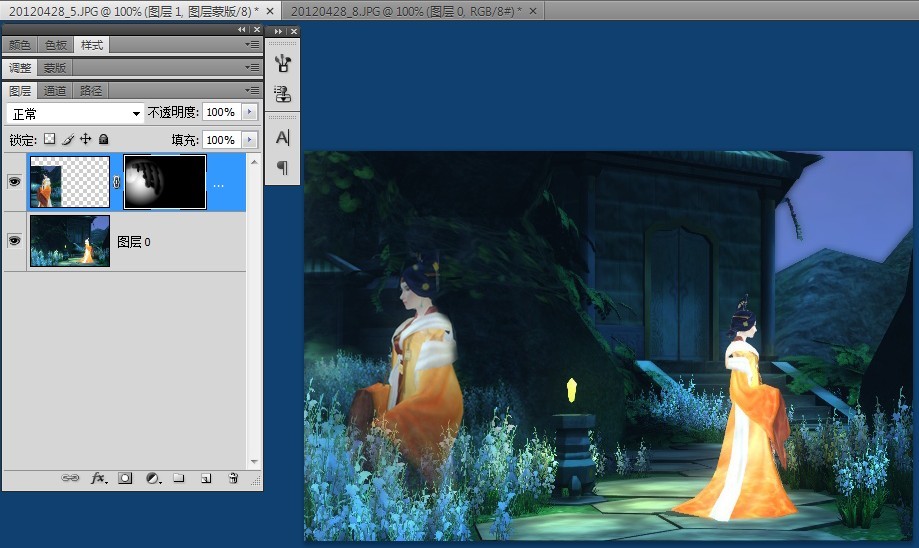Screen dimensions: 919x548
Task: Select the 调整 tab
Action: pos(20,68)
